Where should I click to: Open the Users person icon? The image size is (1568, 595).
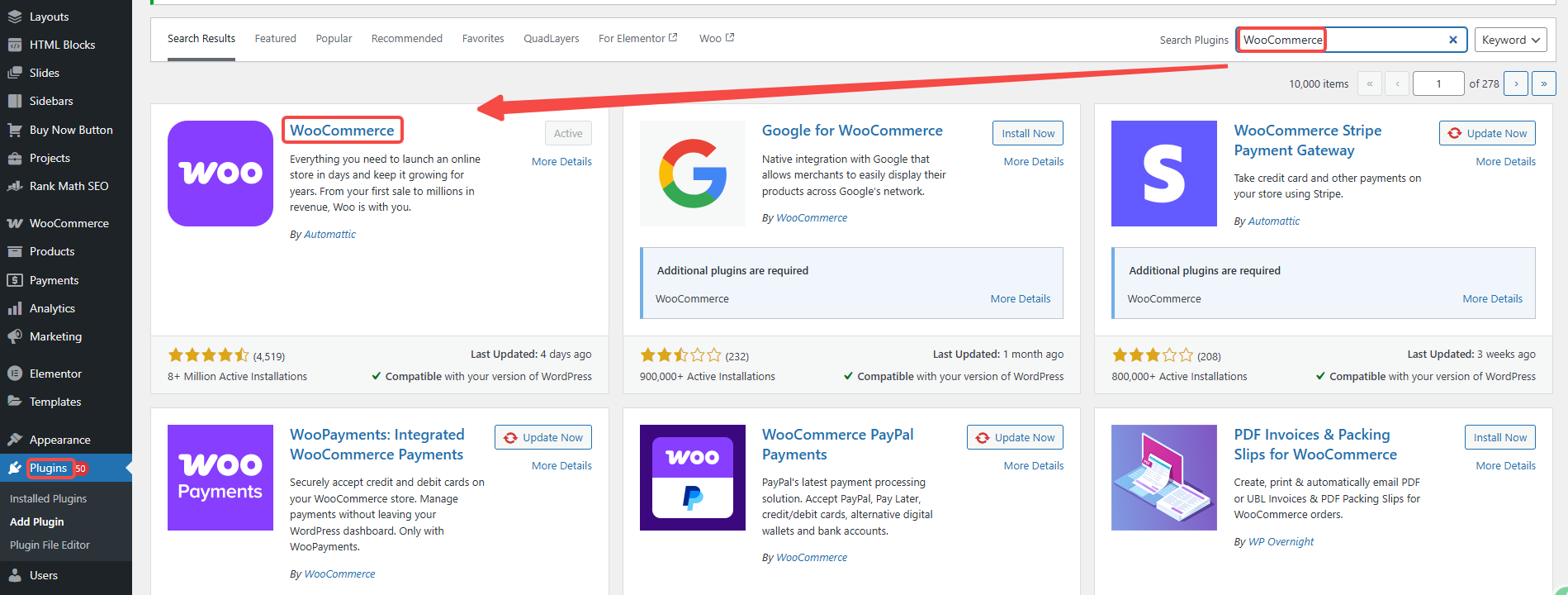pos(15,575)
